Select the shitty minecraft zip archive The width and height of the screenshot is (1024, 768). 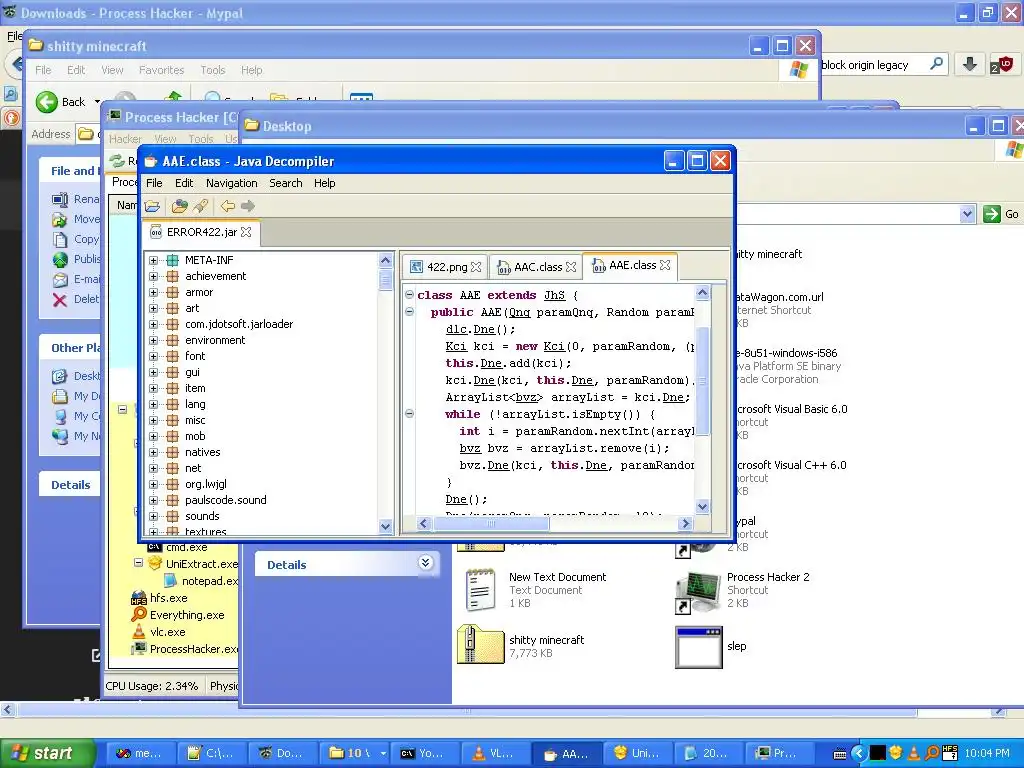(x=480, y=645)
